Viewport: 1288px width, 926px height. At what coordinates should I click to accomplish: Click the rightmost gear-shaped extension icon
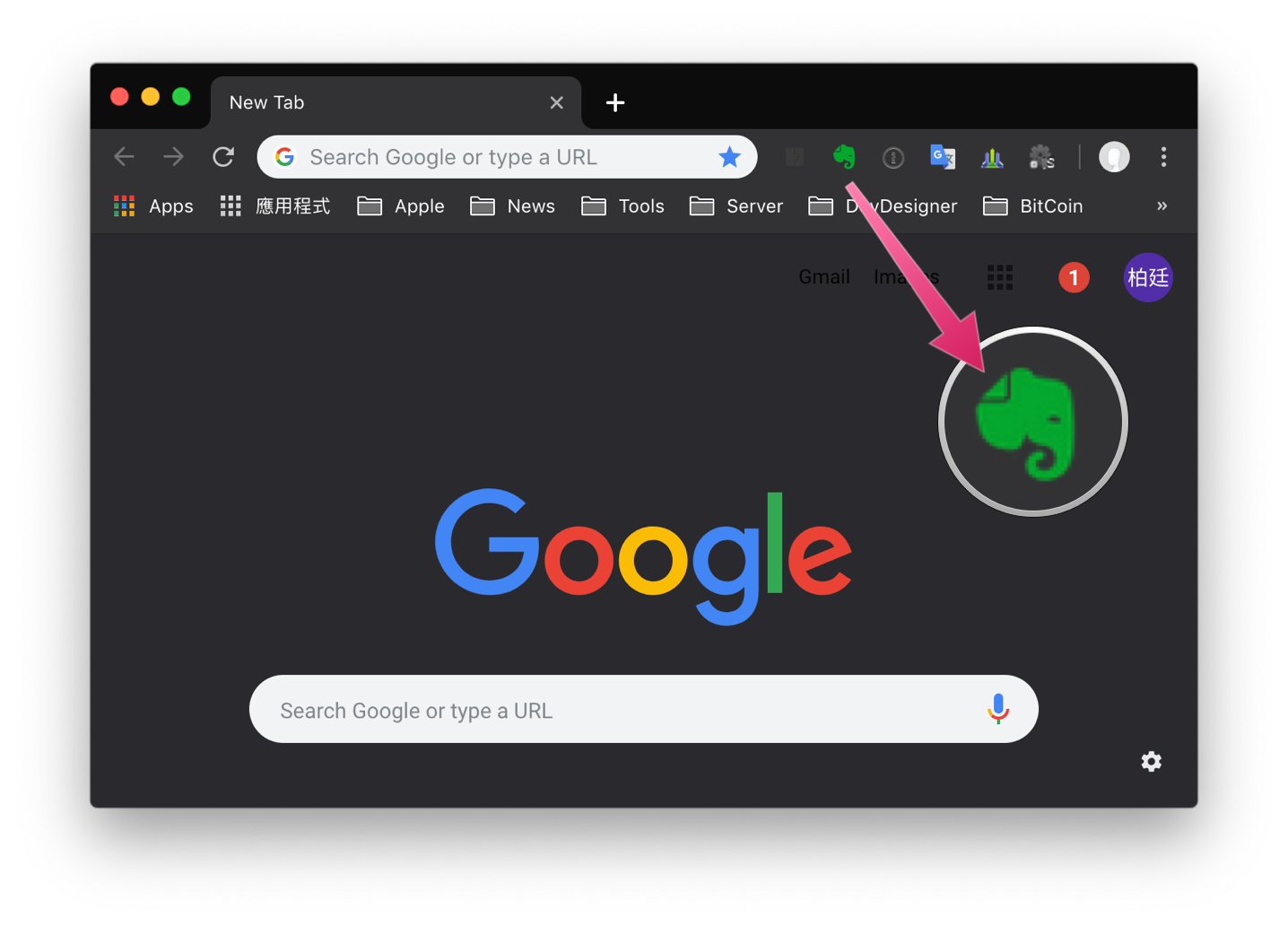(1041, 157)
